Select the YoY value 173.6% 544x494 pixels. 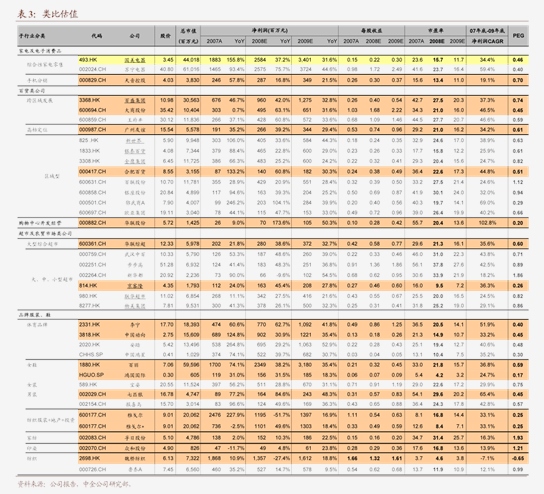point(281,223)
